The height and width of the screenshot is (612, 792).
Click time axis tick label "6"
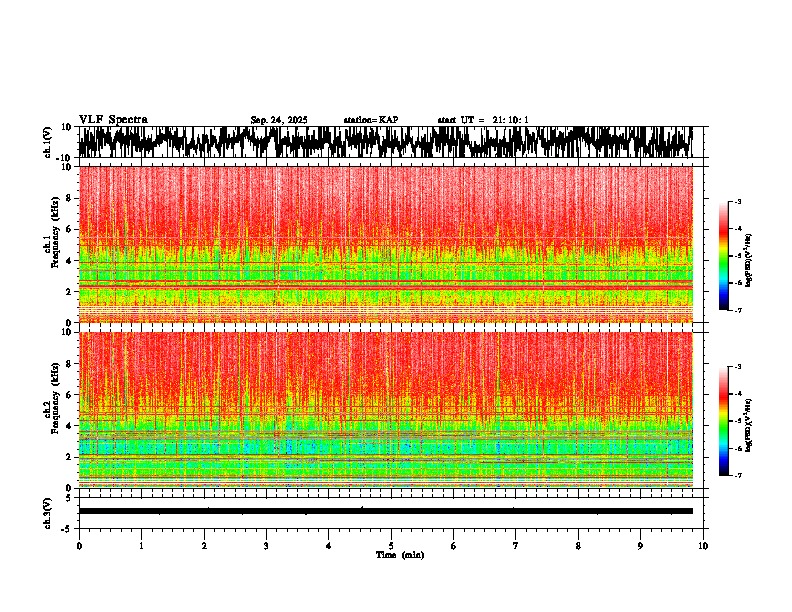(x=453, y=546)
